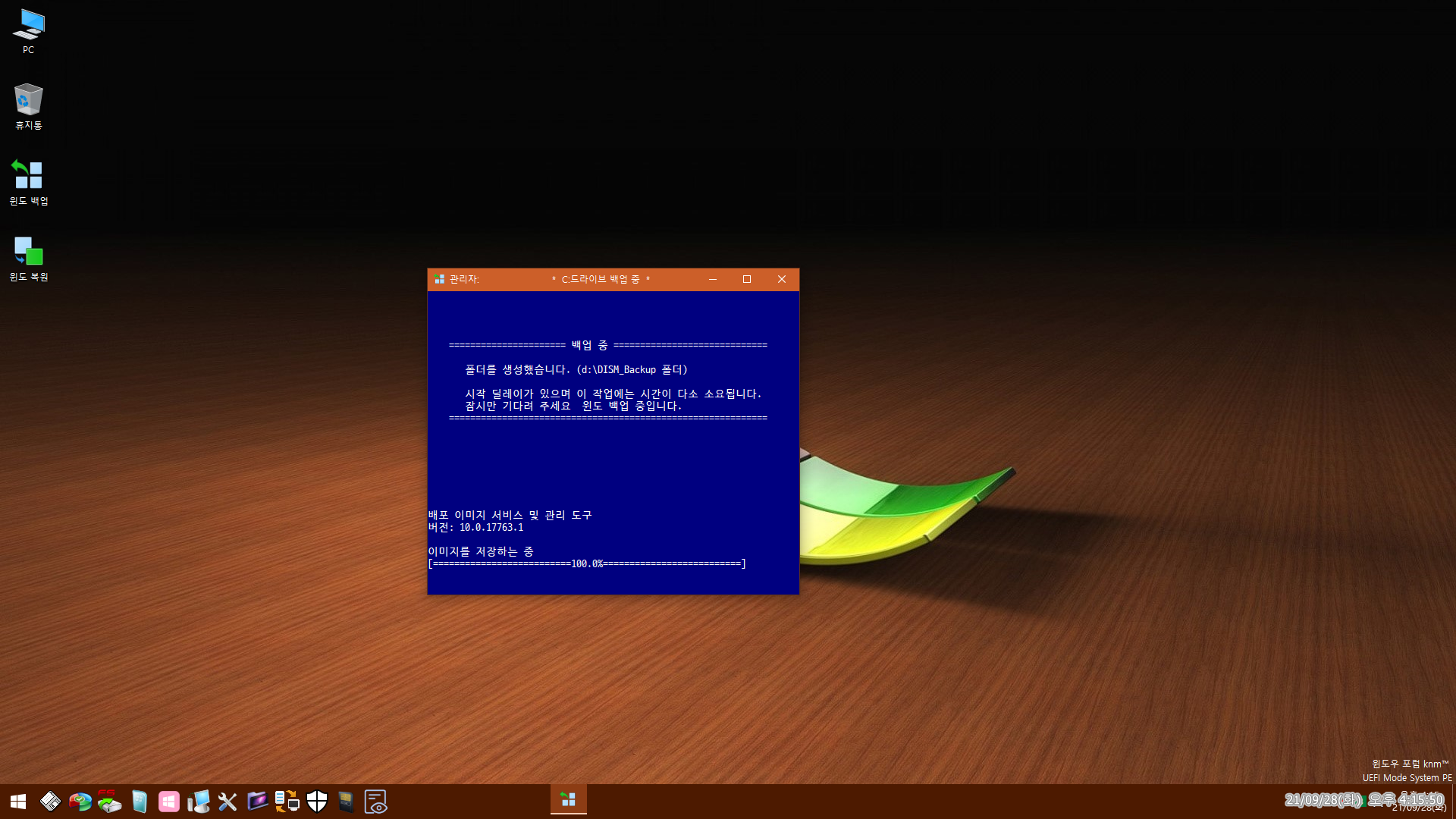Image resolution: width=1456 pixels, height=819 pixels.
Task: Click the console window's title bar icon
Action: tap(439, 279)
